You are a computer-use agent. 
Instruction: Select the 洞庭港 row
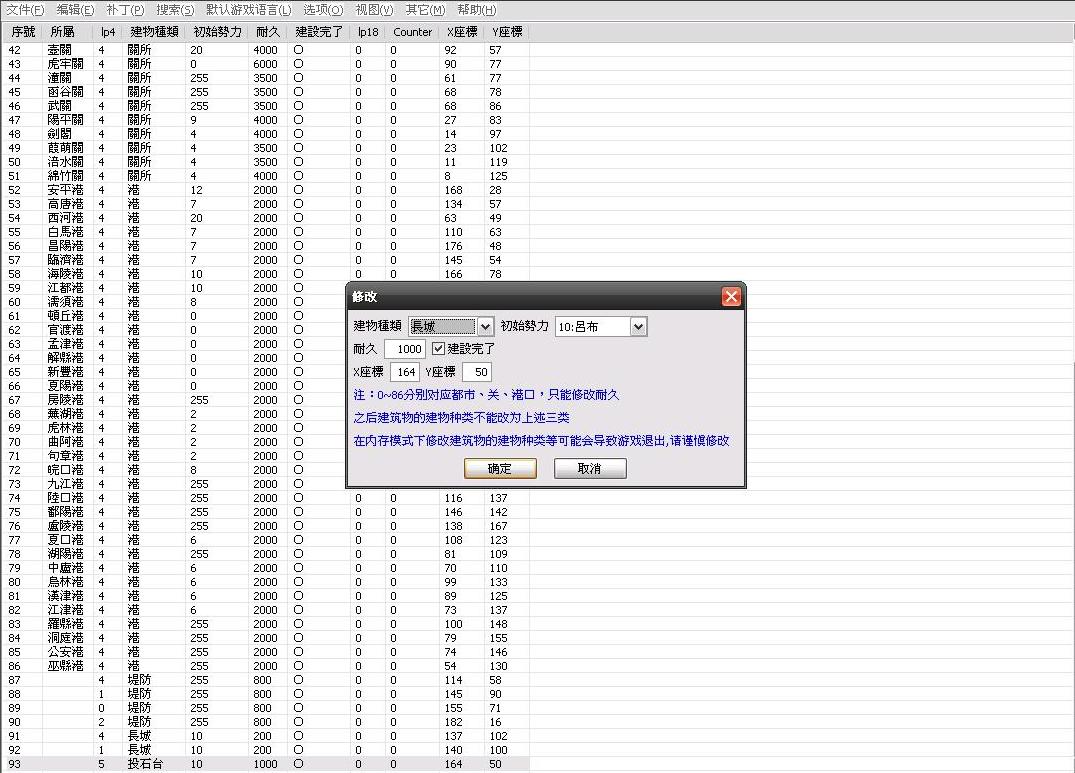click(266, 638)
